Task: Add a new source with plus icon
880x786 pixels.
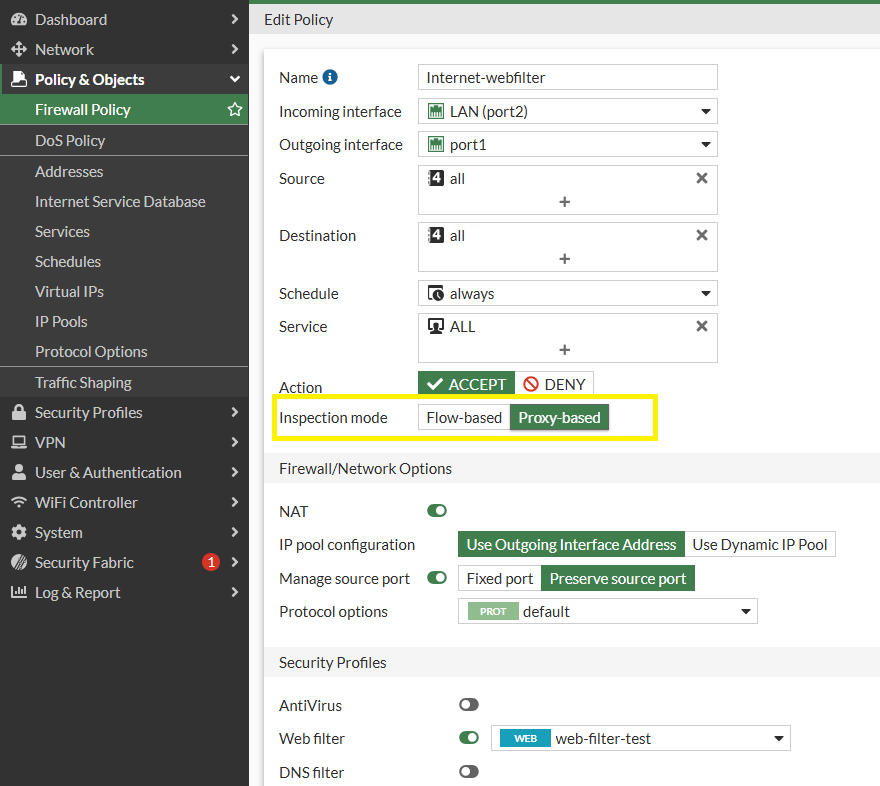Action: pos(565,202)
